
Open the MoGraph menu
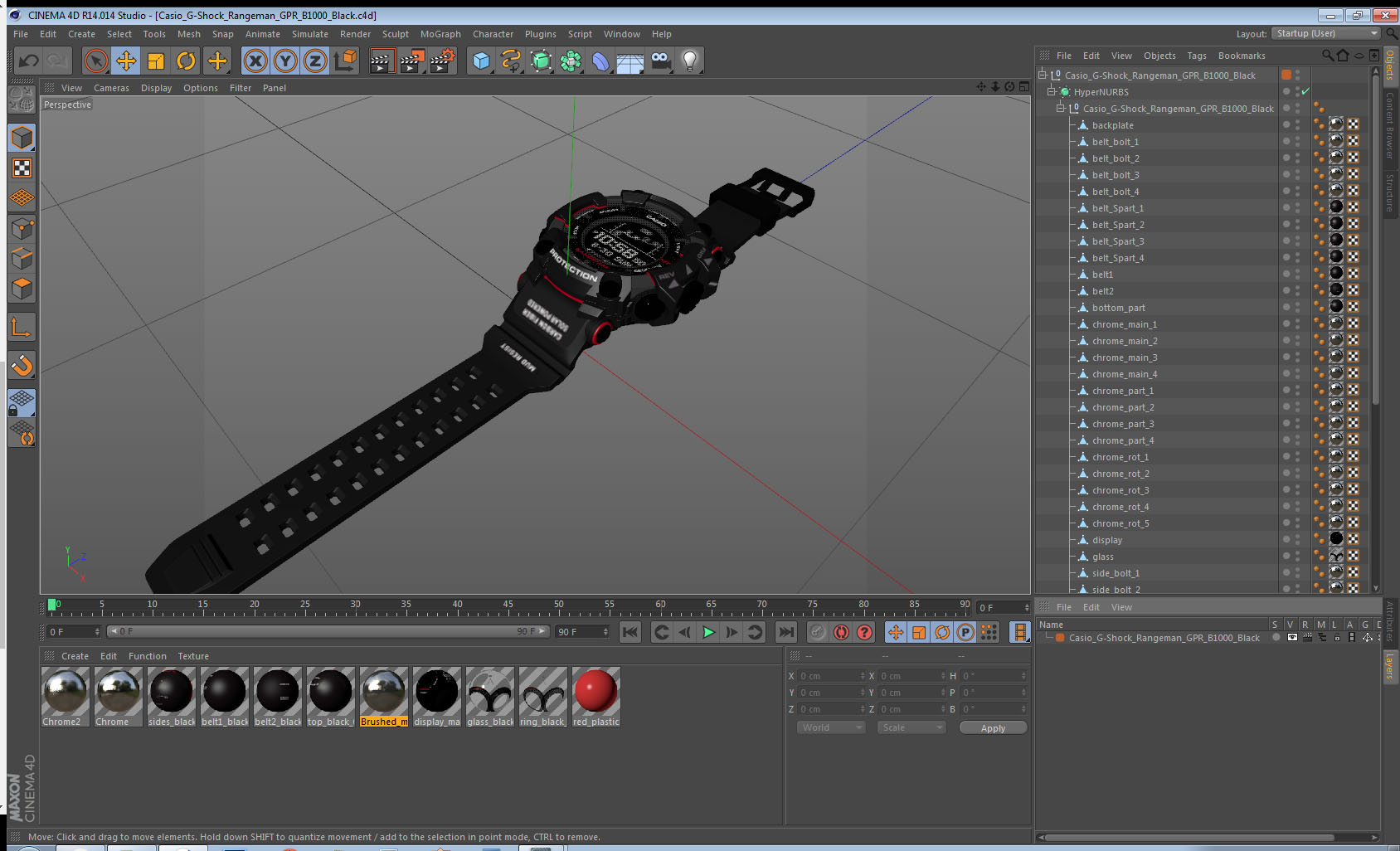(x=440, y=34)
